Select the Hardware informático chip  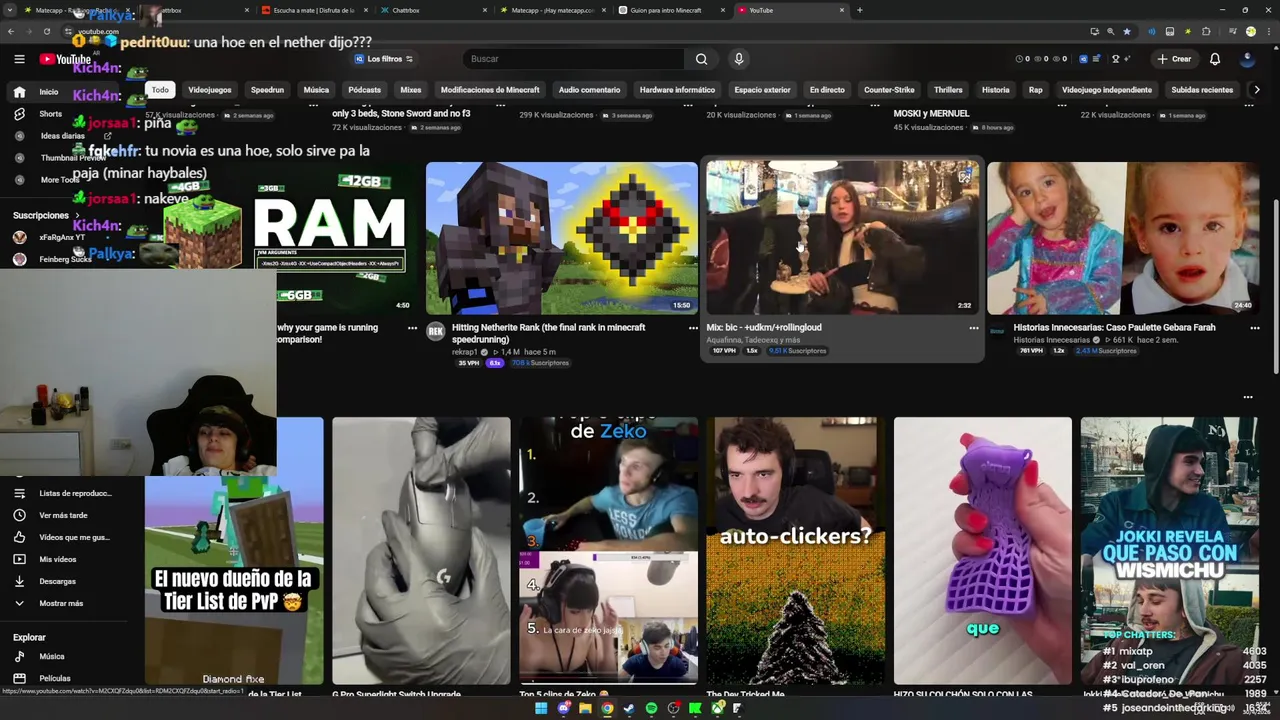click(x=677, y=90)
